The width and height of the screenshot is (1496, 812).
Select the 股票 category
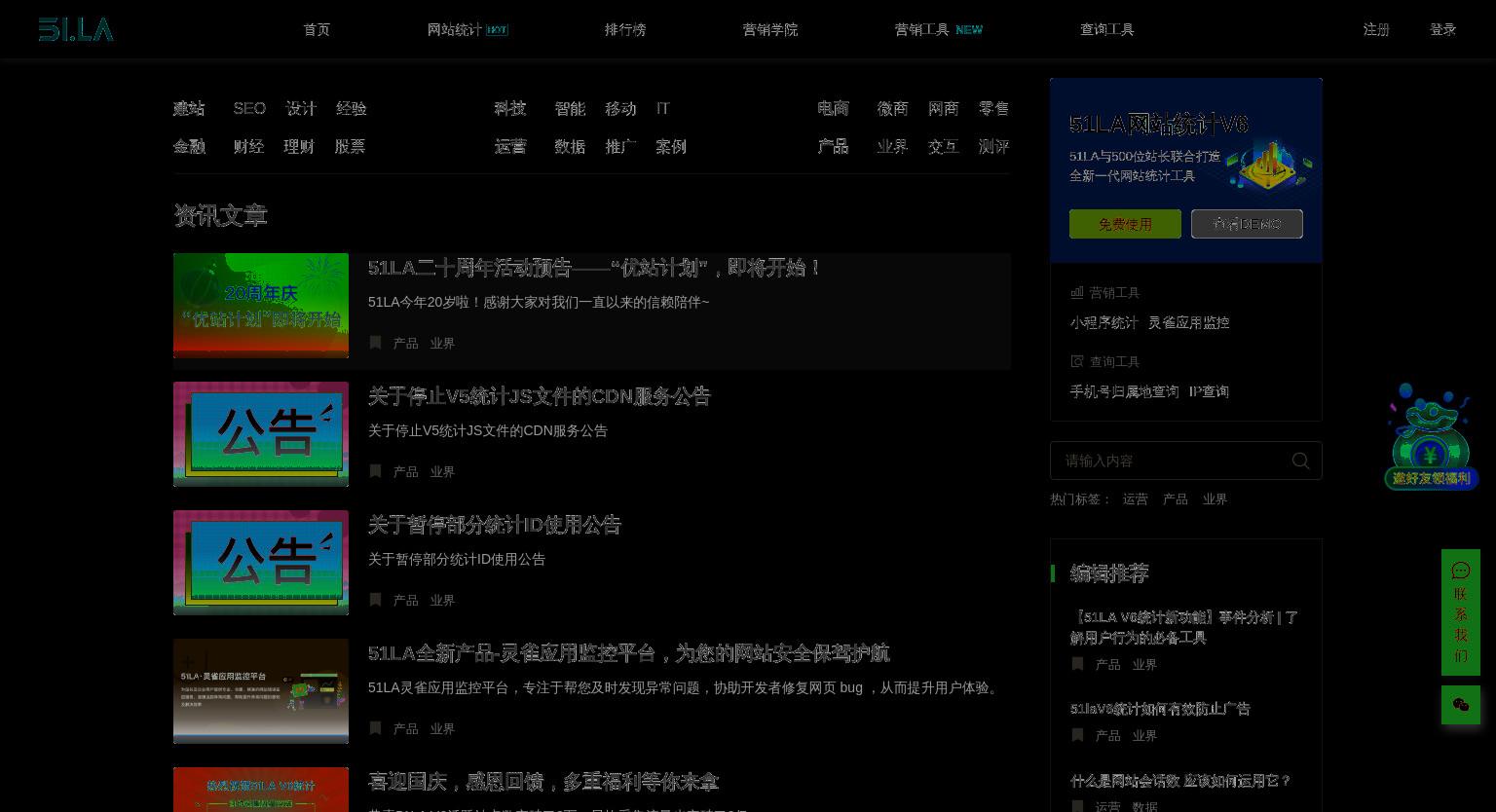pos(350,146)
